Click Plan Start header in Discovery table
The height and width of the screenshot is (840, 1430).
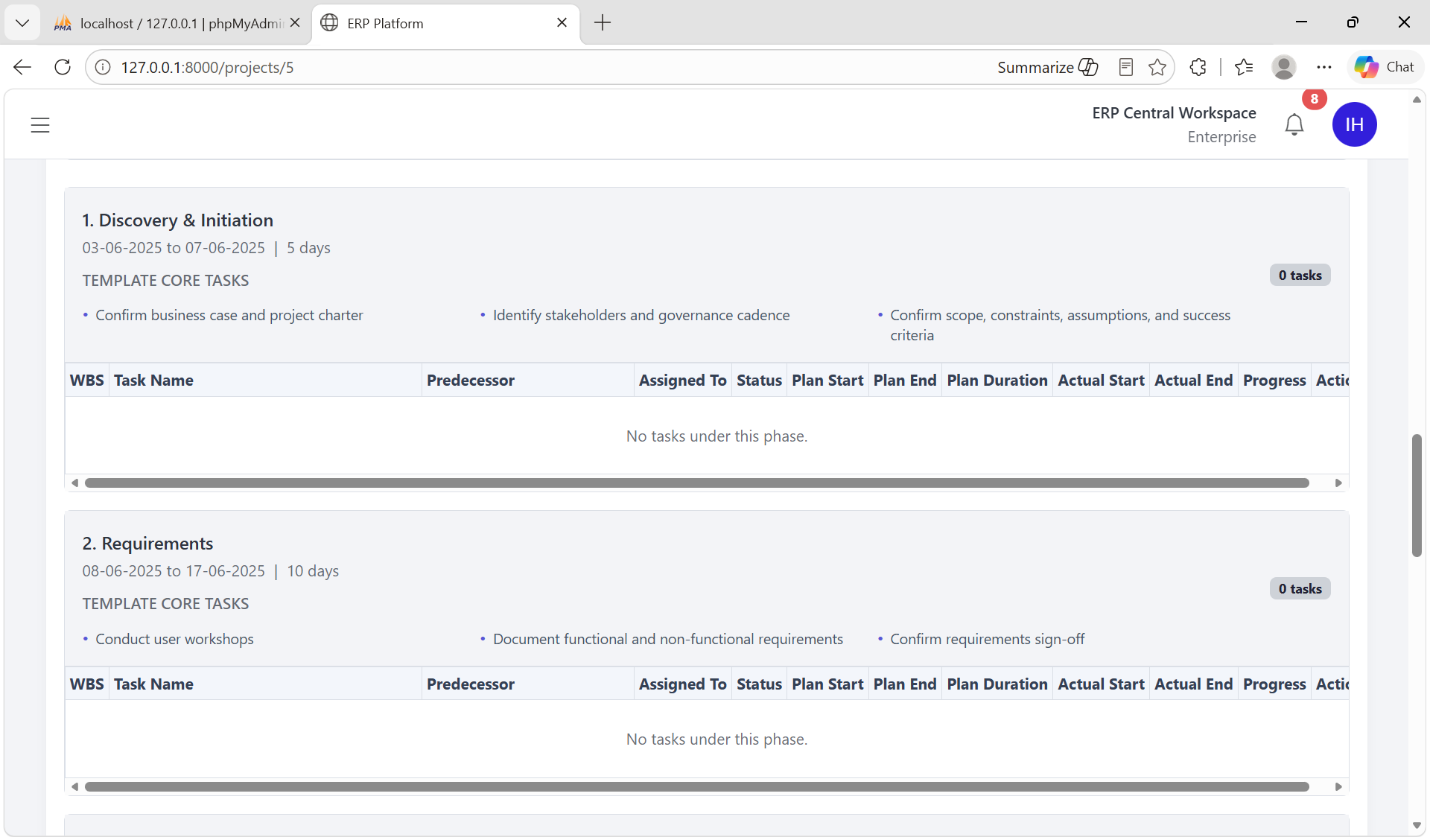click(827, 381)
